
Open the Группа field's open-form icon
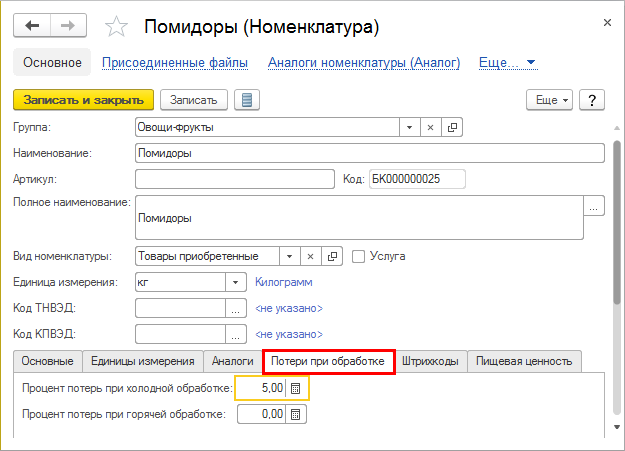coord(452,127)
